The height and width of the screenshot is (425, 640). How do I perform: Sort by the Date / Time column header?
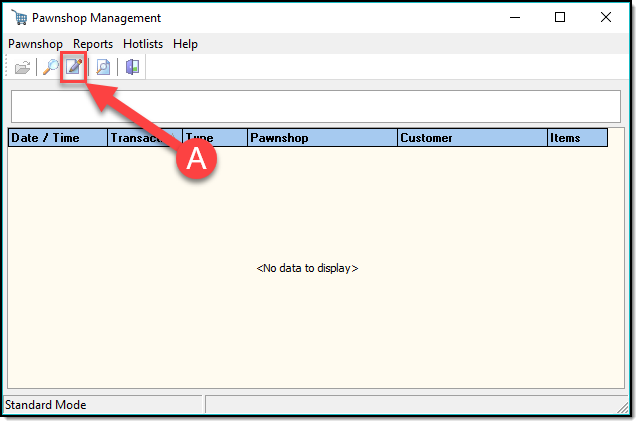[58, 138]
